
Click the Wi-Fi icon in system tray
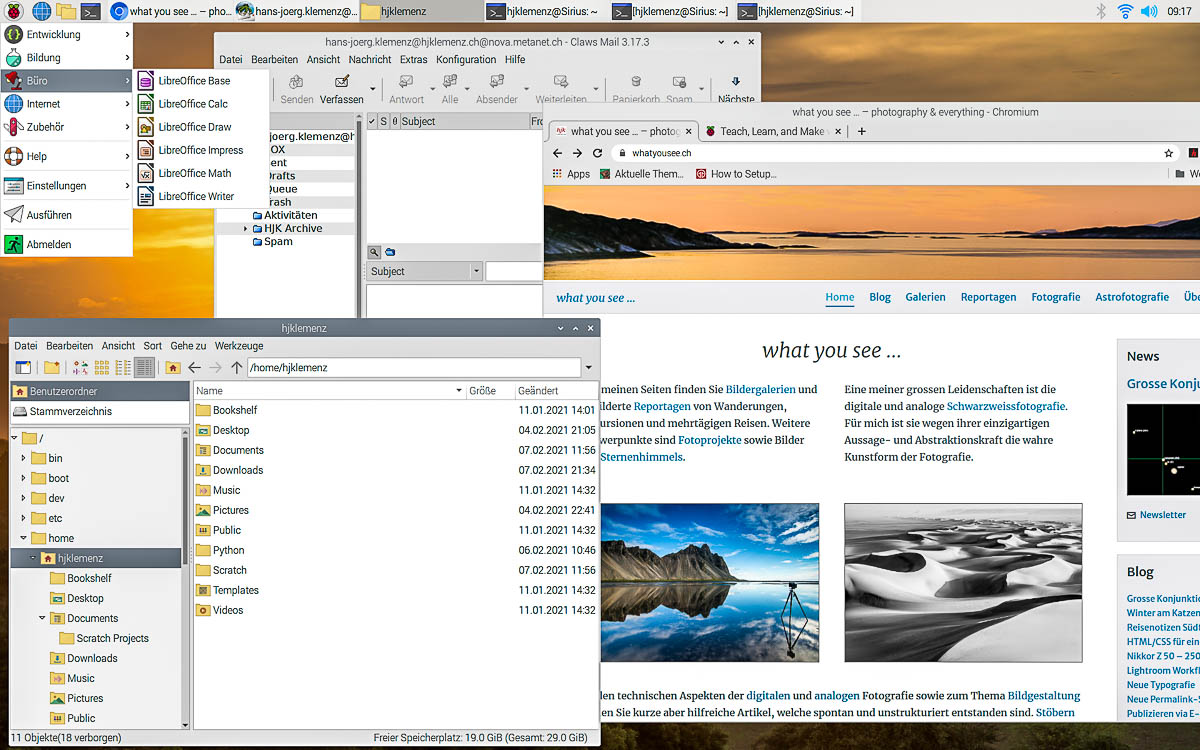(1125, 12)
